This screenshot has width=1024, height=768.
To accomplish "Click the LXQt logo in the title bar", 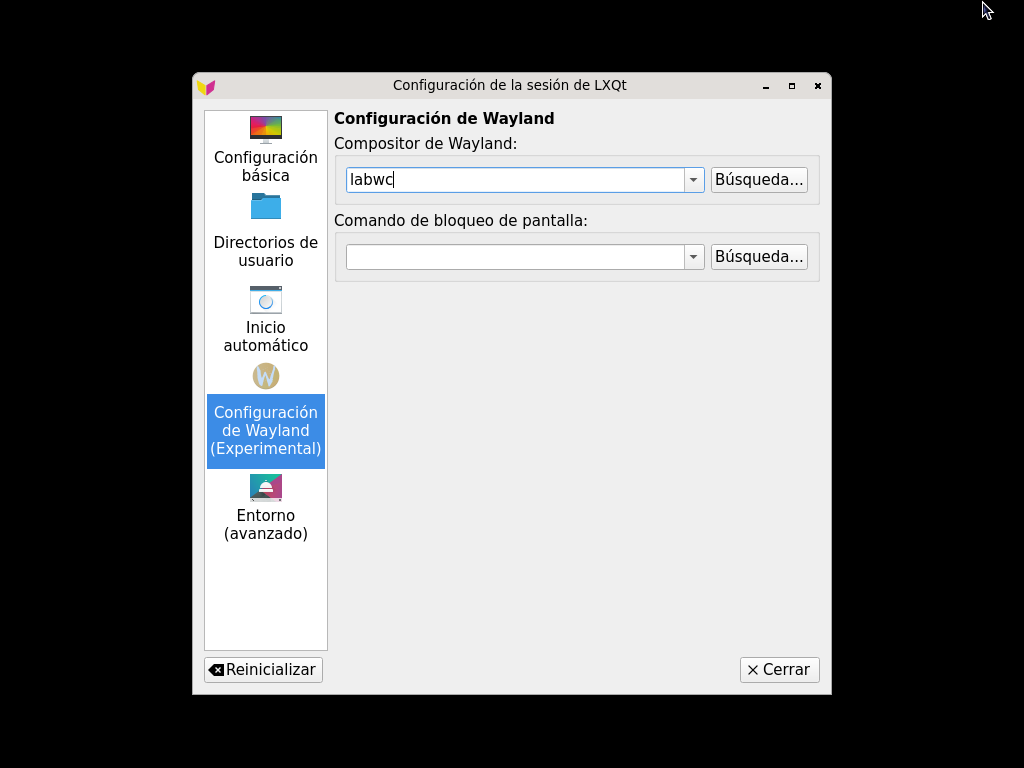I will pyautogui.click(x=206, y=87).
